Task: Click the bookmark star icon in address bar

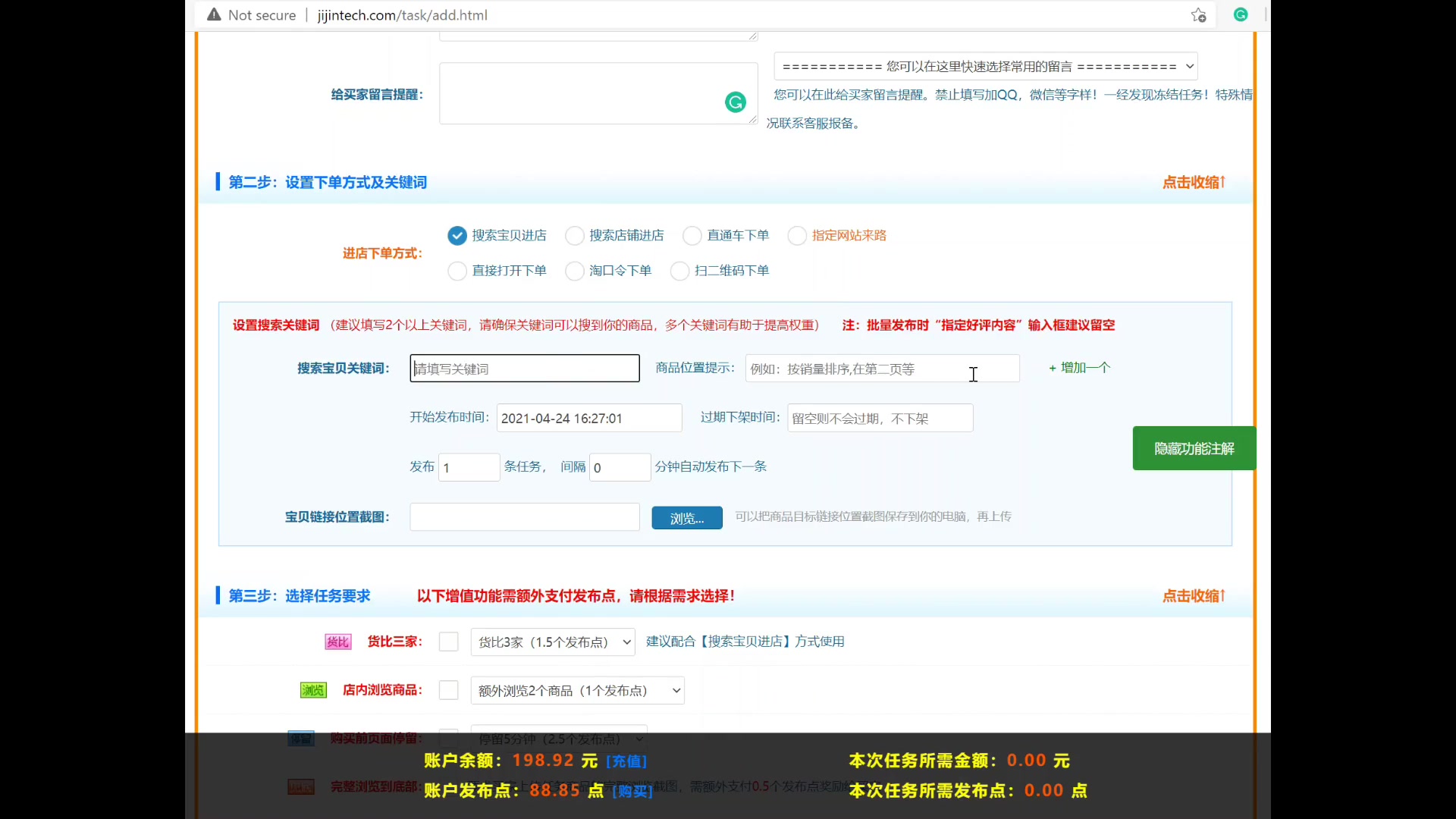Action: pyautogui.click(x=1198, y=15)
